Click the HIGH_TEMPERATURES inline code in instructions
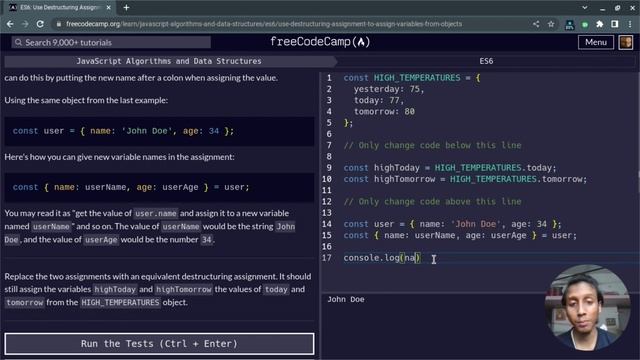This screenshot has width=640, height=360. (120, 302)
